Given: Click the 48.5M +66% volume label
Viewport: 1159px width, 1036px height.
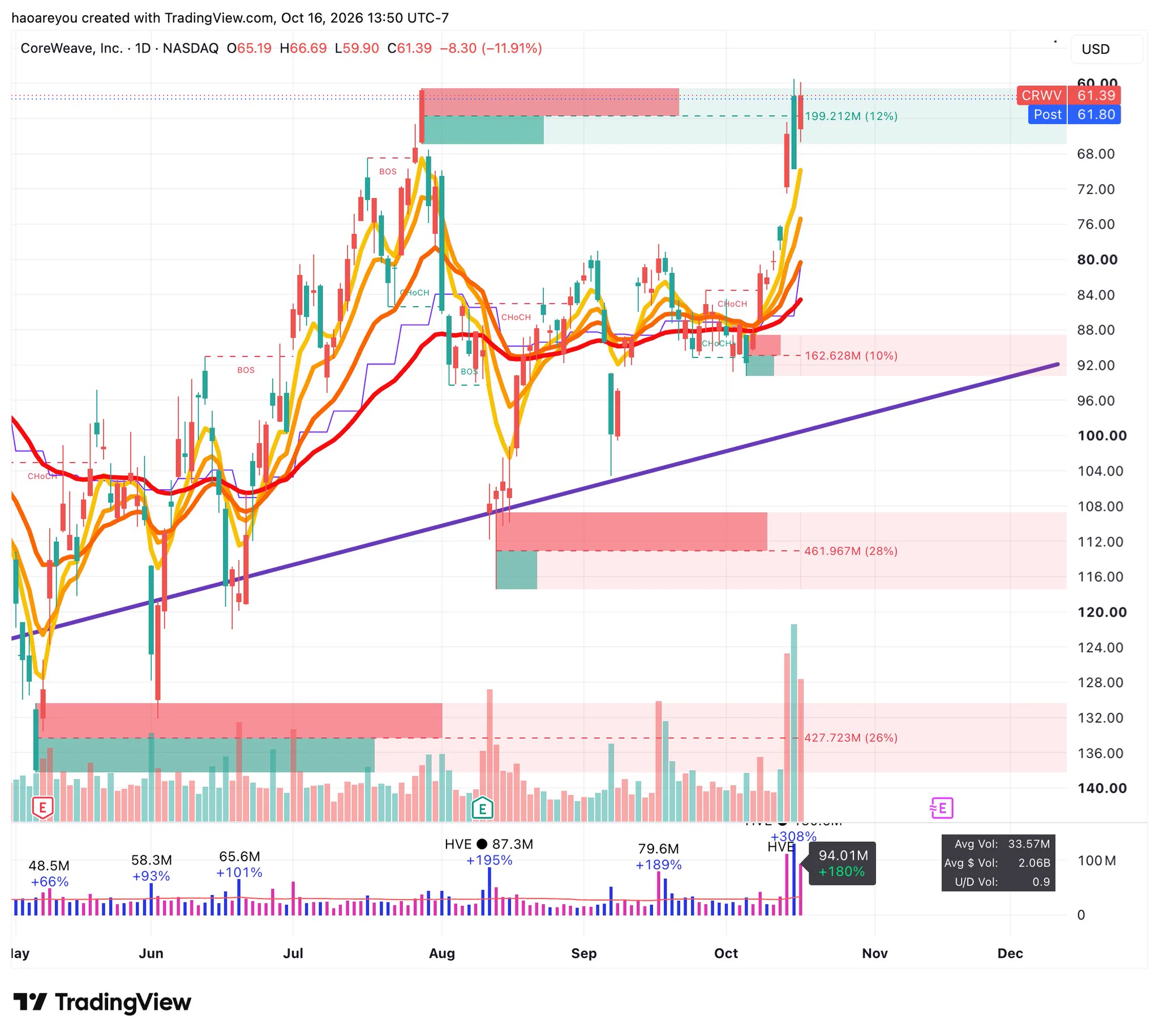Looking at the screenshot, I should click(x=49, y=873).
